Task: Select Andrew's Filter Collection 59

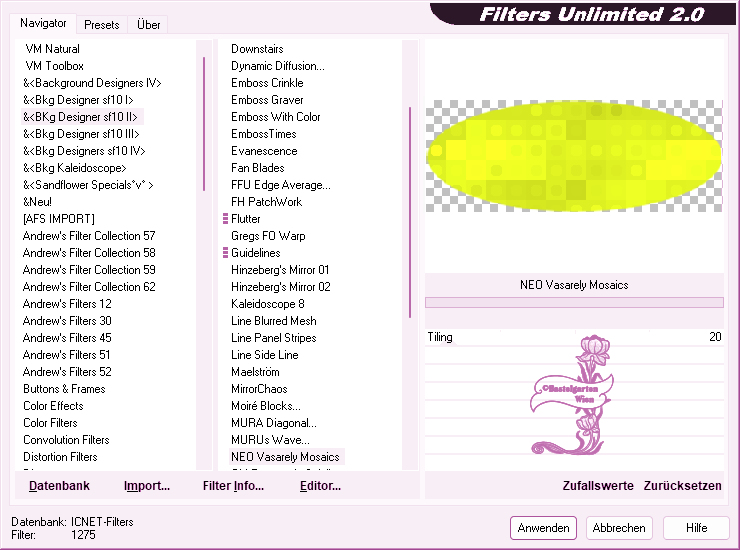Action: [89, 270]
